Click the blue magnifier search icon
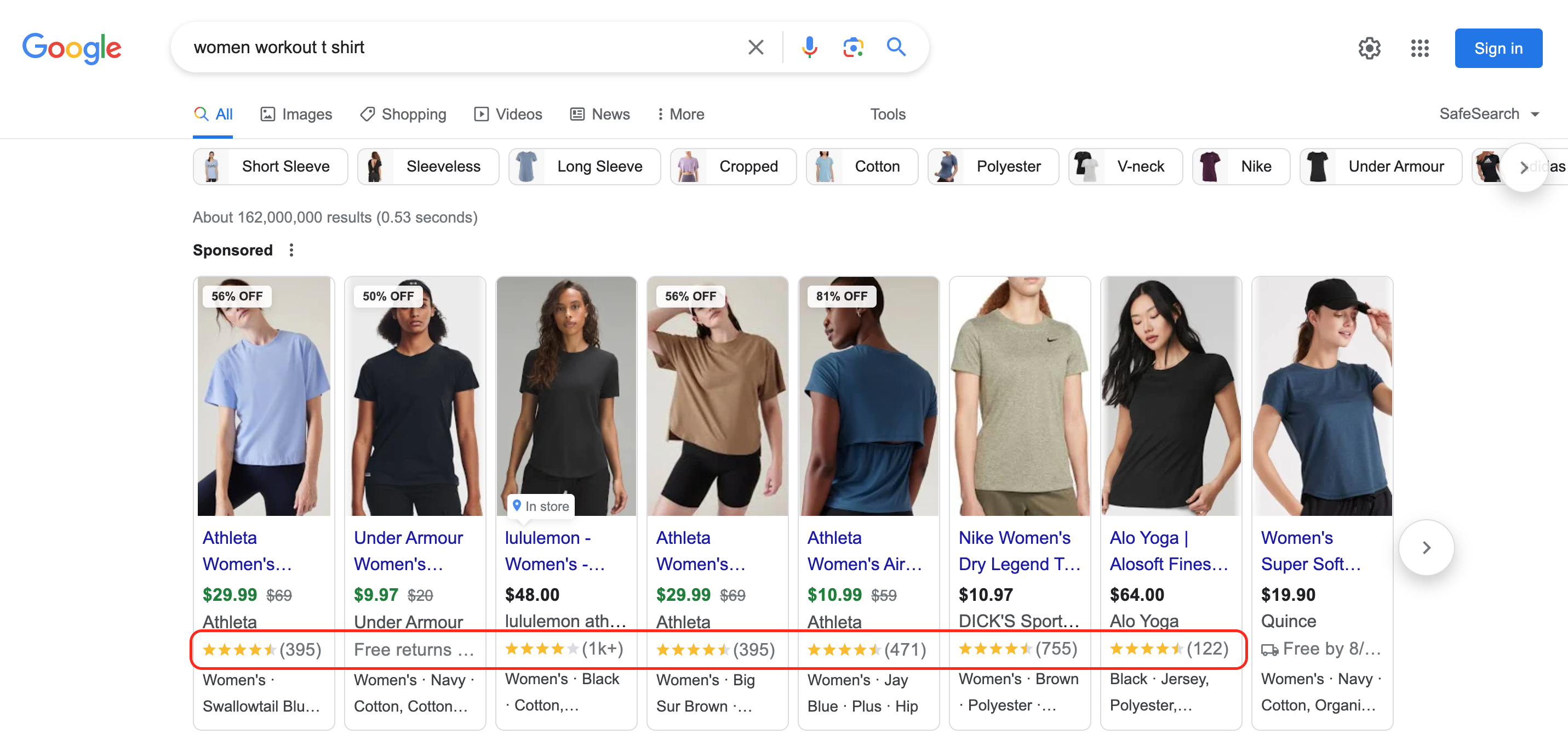Viewport: 1568px width, 739px height. coord(896,48)
